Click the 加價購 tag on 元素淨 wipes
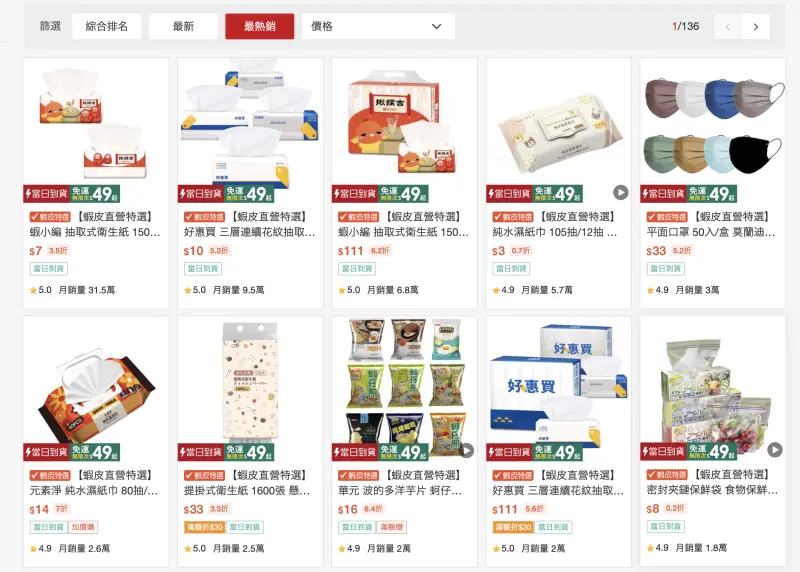 [83, 527]
